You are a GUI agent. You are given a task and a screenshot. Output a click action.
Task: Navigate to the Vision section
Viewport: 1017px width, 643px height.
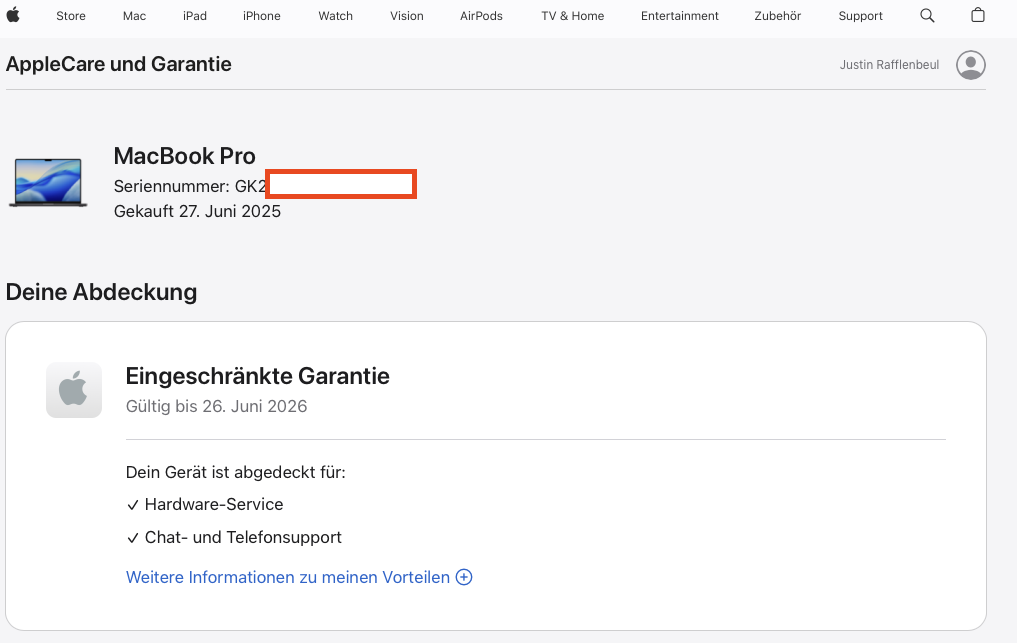tap(407, 16)
